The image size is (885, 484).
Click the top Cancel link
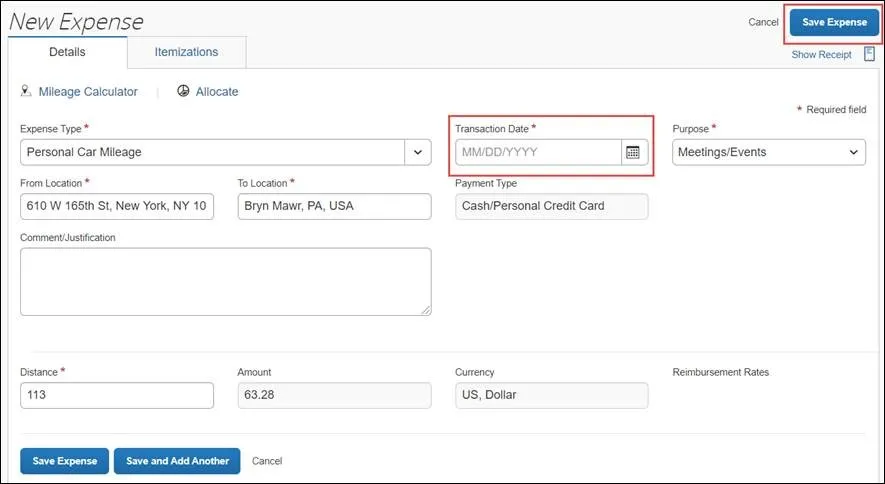763,22
